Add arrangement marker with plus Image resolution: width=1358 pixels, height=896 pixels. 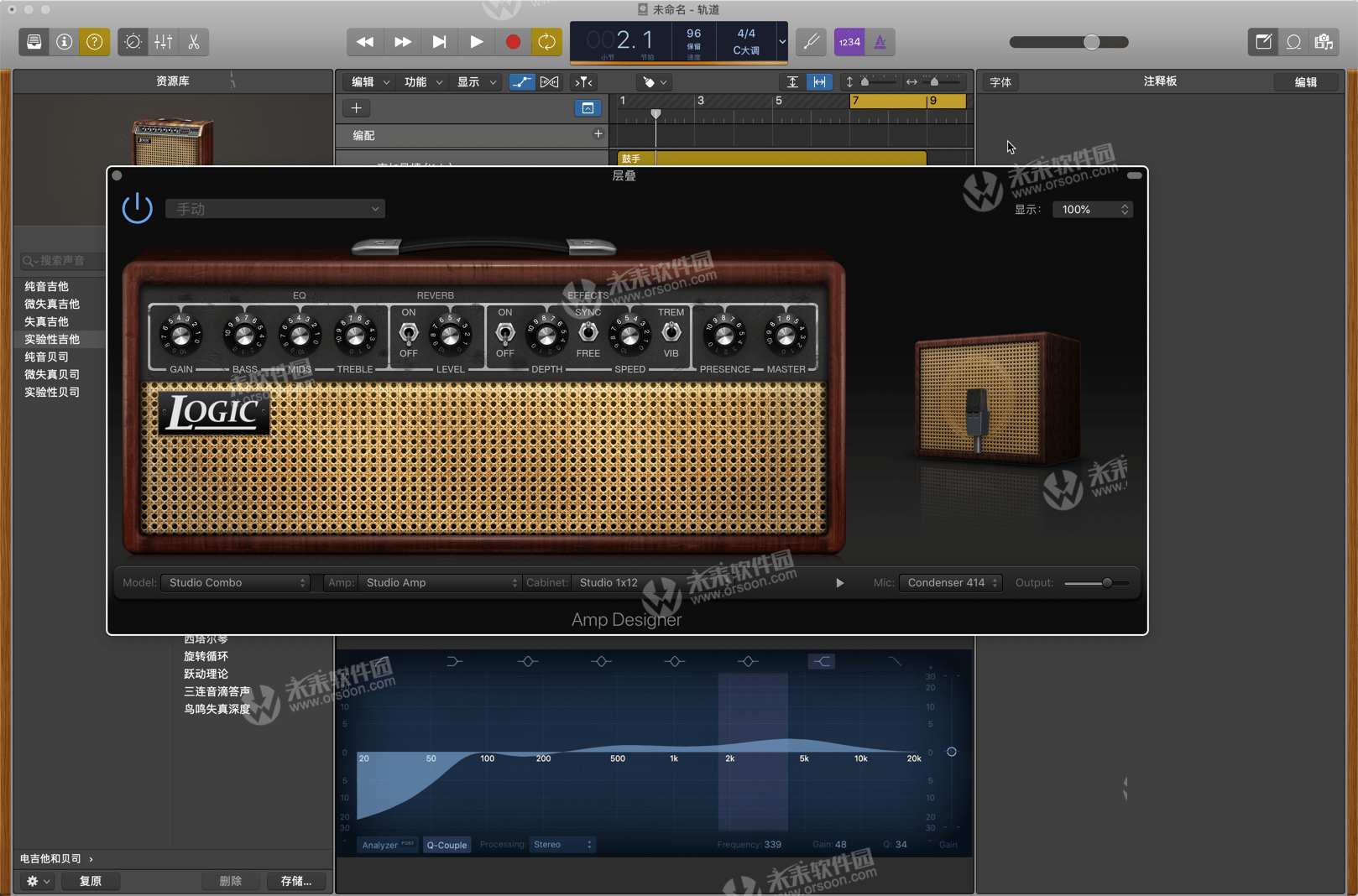(x=598, y=134)
